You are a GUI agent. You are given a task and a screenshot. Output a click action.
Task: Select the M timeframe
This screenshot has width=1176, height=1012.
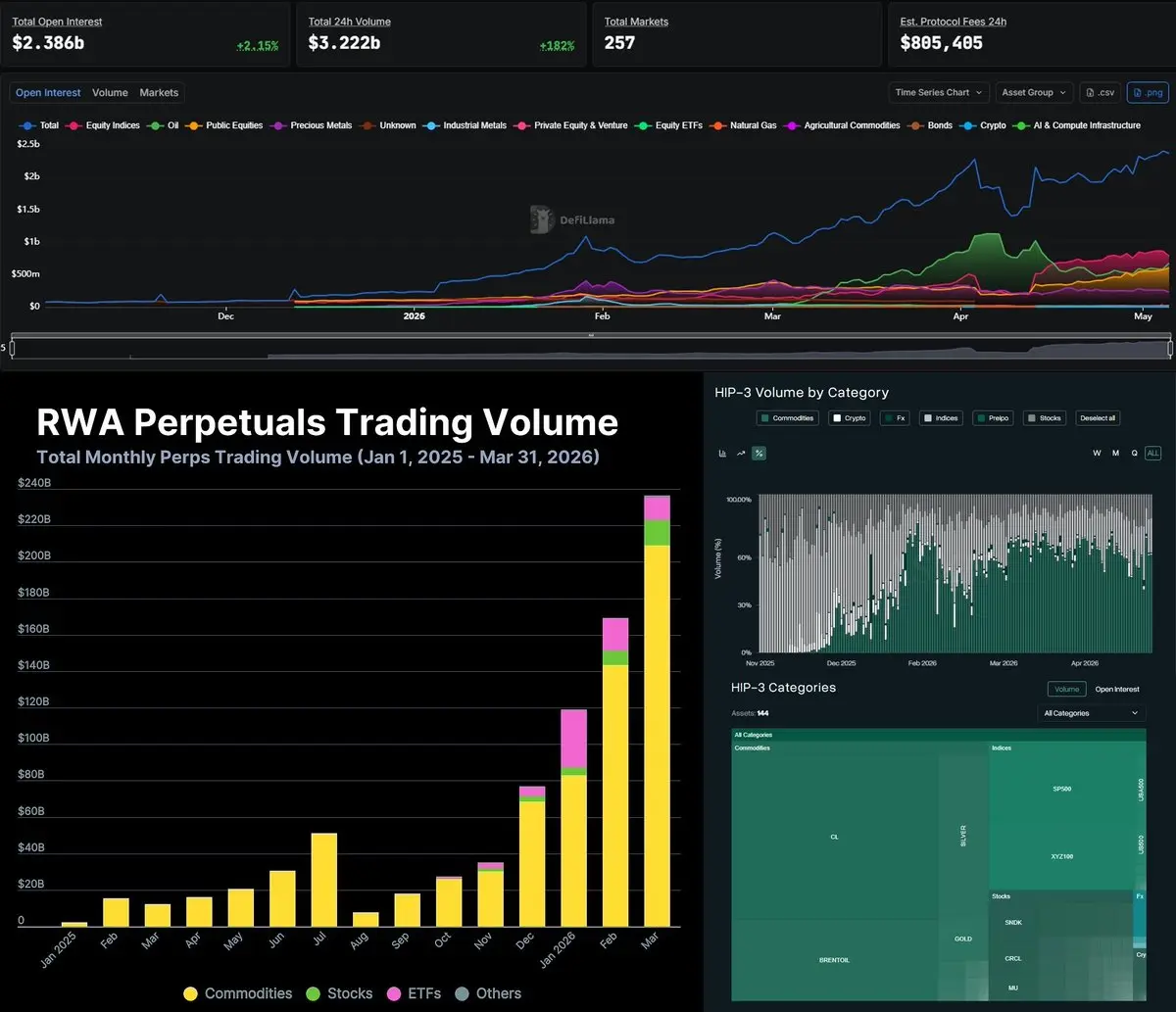click(1115, 453)
